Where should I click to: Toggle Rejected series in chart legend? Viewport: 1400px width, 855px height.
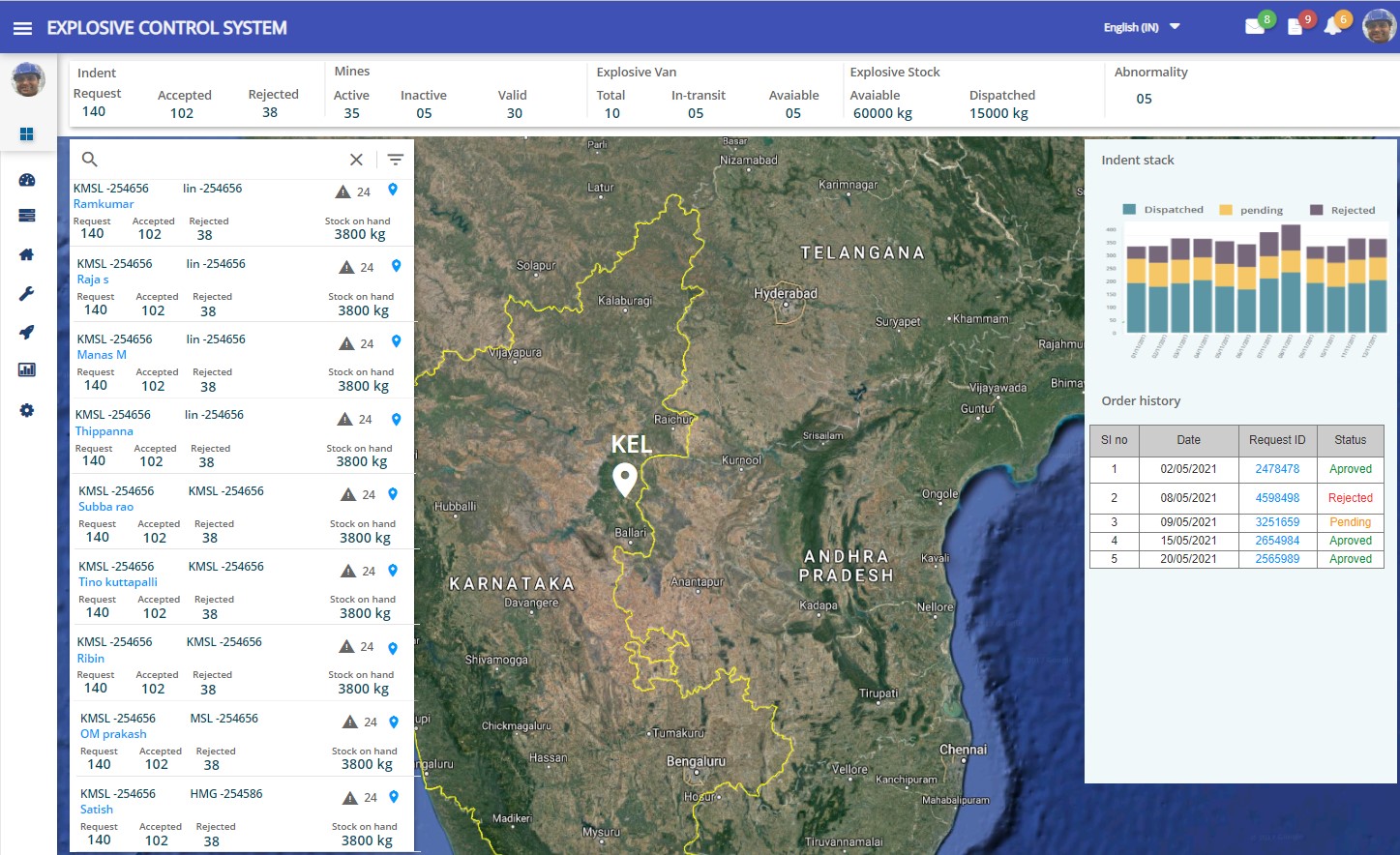click(x=1342, y=210)
